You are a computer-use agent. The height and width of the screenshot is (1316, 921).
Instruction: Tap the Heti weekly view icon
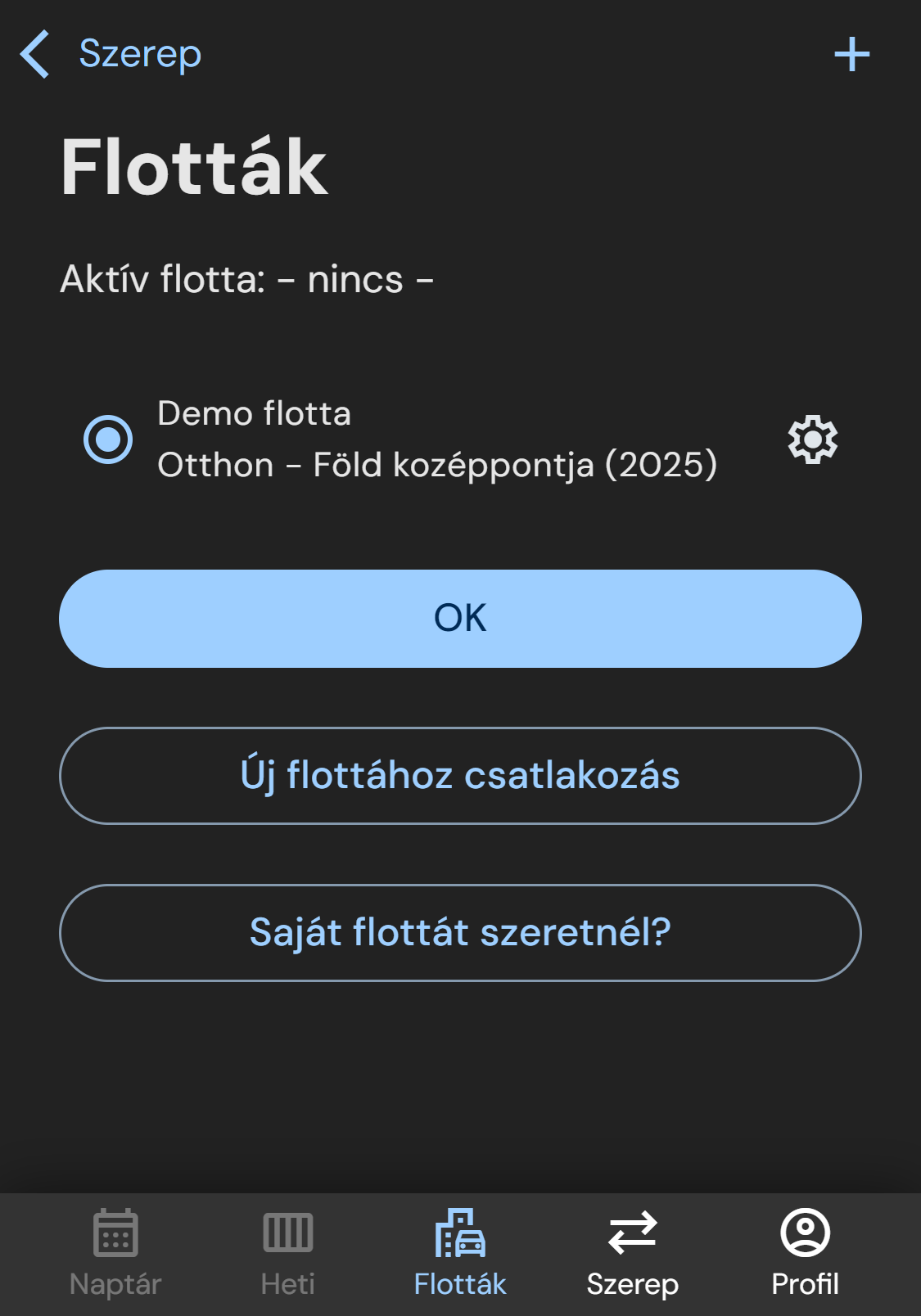[x=287, y=1232]
